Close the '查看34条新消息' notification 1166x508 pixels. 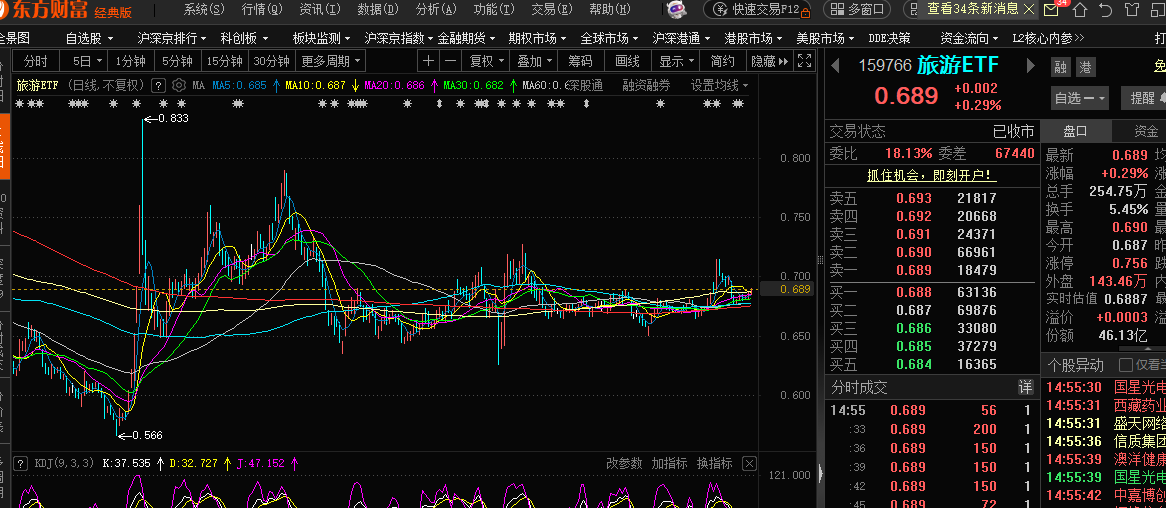[1028, 9]
